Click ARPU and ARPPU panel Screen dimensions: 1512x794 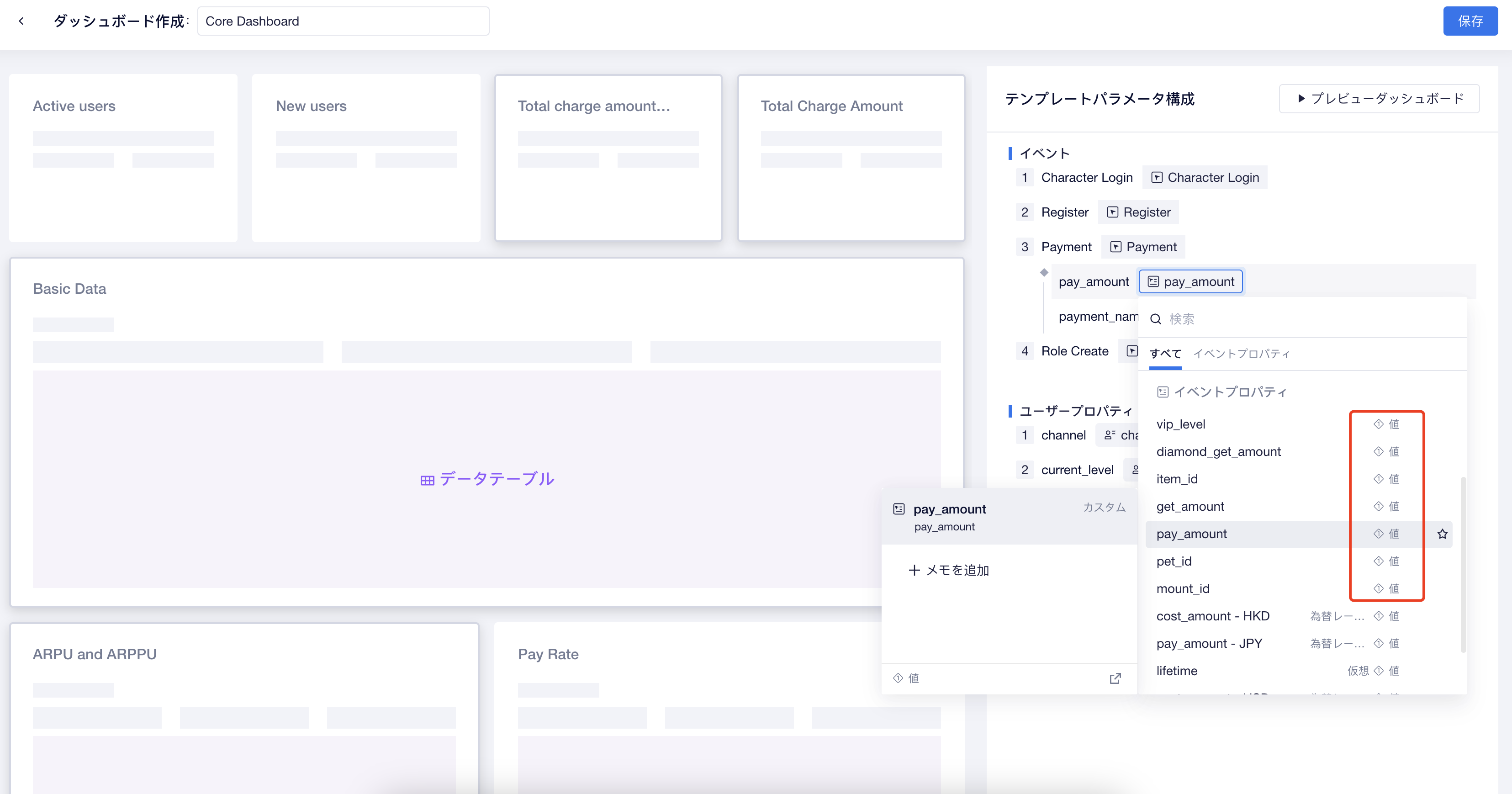click(244, 709)
